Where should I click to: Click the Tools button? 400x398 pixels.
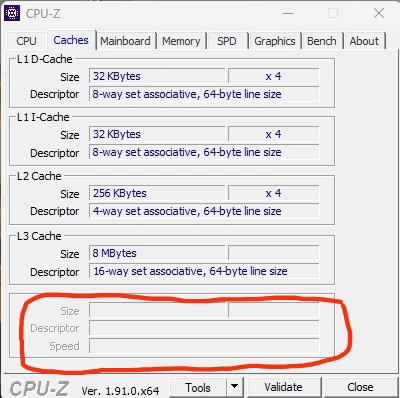198,388
